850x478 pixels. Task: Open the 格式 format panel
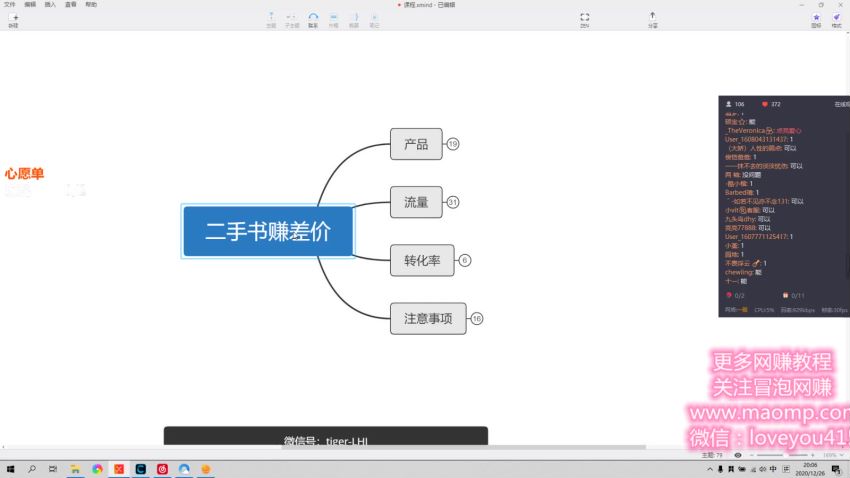point(836,21)
